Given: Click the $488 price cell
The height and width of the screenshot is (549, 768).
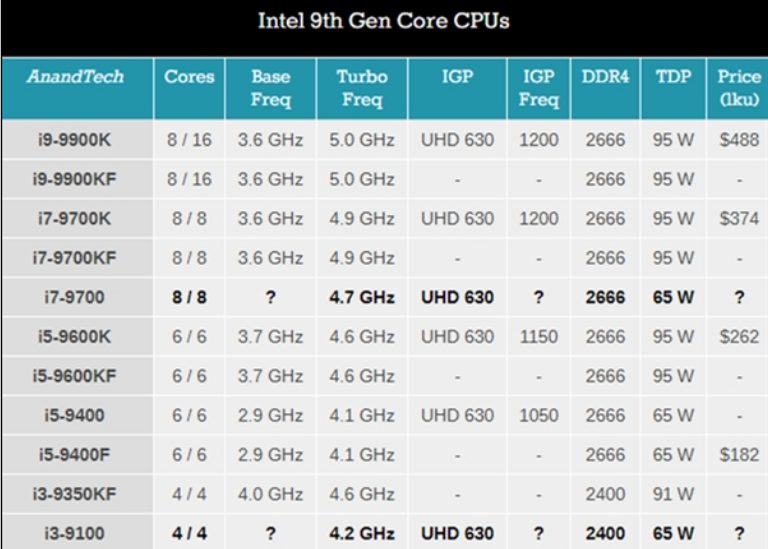Looking at the screenshot, I should pyautogui.click(x=739, y=140).
